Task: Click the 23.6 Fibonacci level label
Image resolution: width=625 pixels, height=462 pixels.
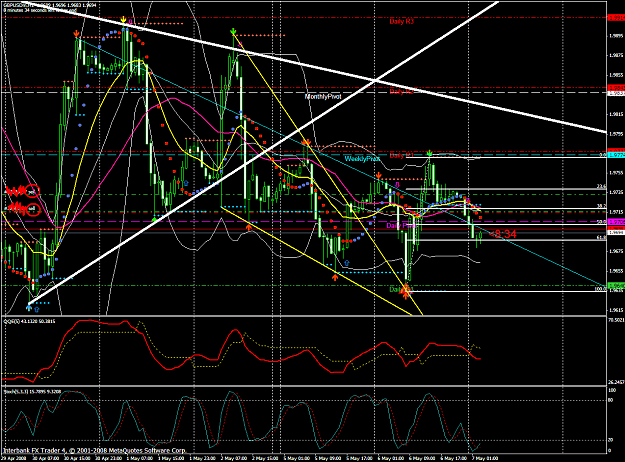Action: pyautogui.click(x=601, y=186)
